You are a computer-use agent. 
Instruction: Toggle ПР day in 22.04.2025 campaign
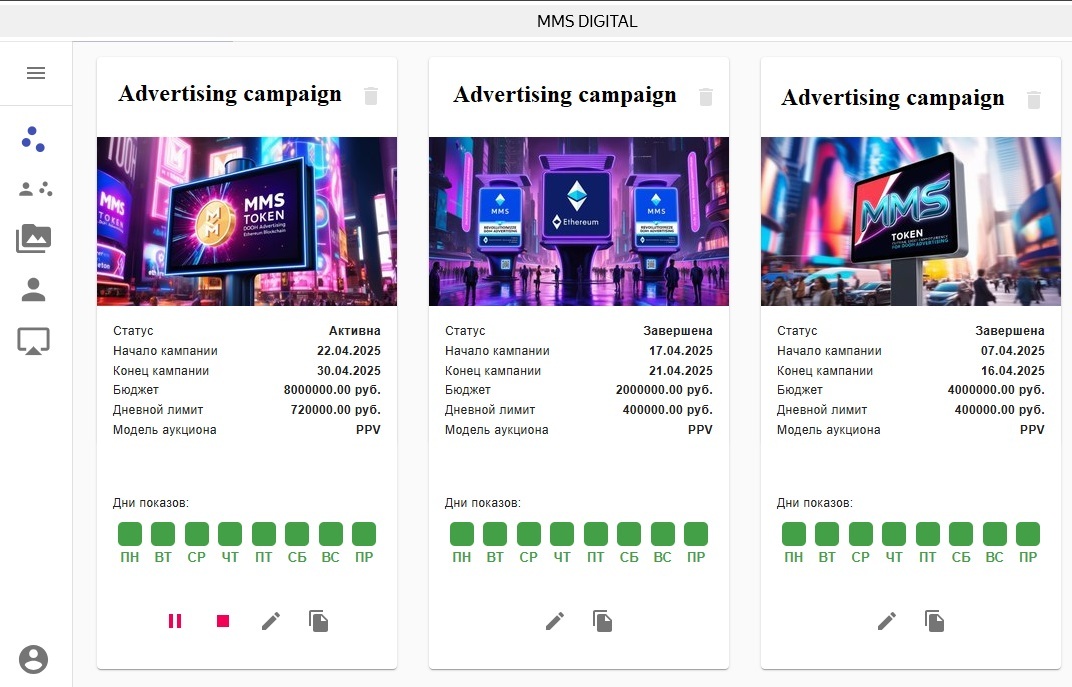pos(364,534)
